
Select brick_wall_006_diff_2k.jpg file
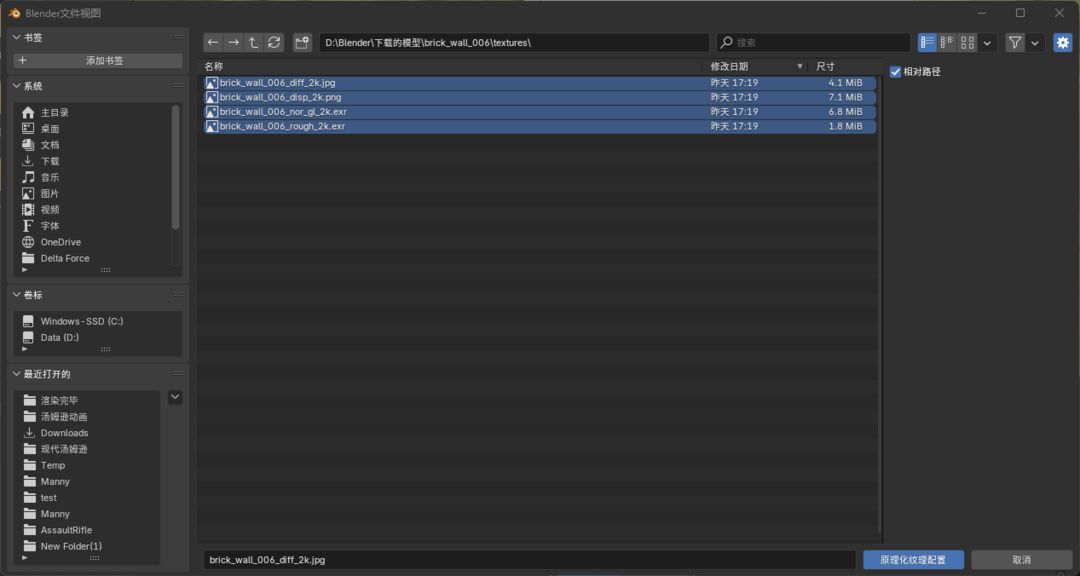pyautogui.click(x=540, y=83)
